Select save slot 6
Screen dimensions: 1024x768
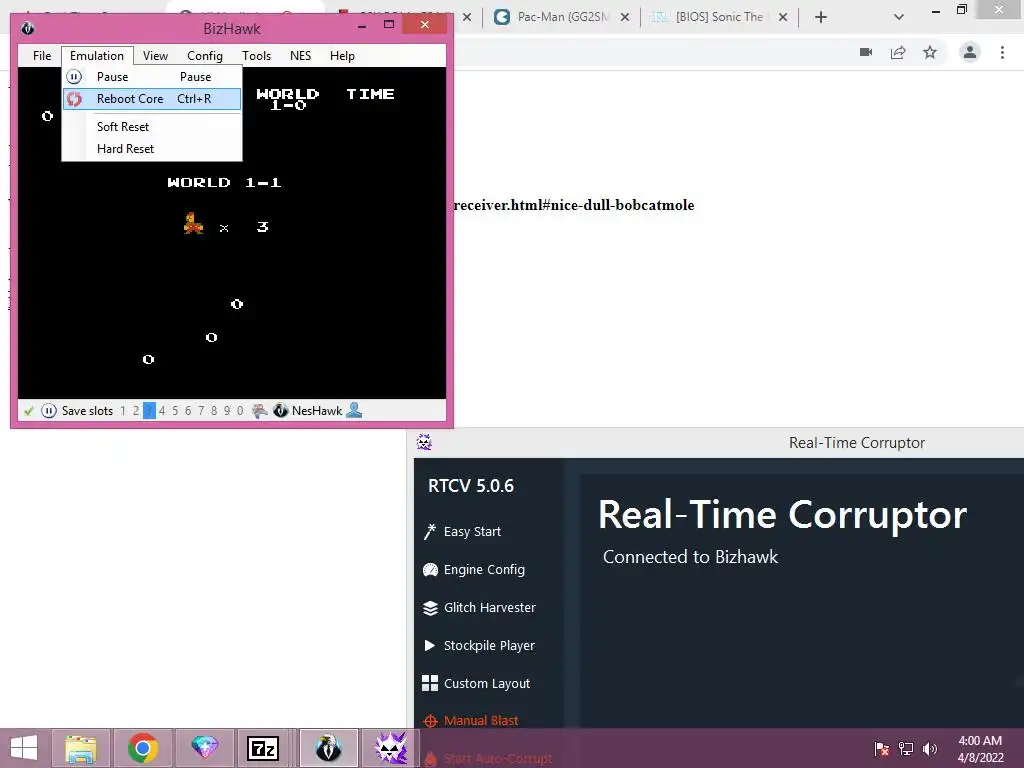[188, 411]
